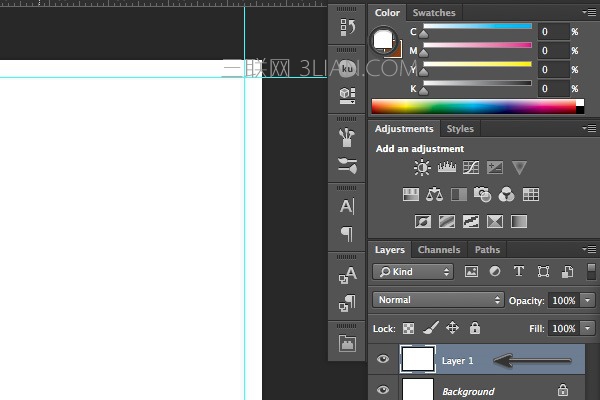
Task: Toggle pixel layer filter
Action: (471, 272)
